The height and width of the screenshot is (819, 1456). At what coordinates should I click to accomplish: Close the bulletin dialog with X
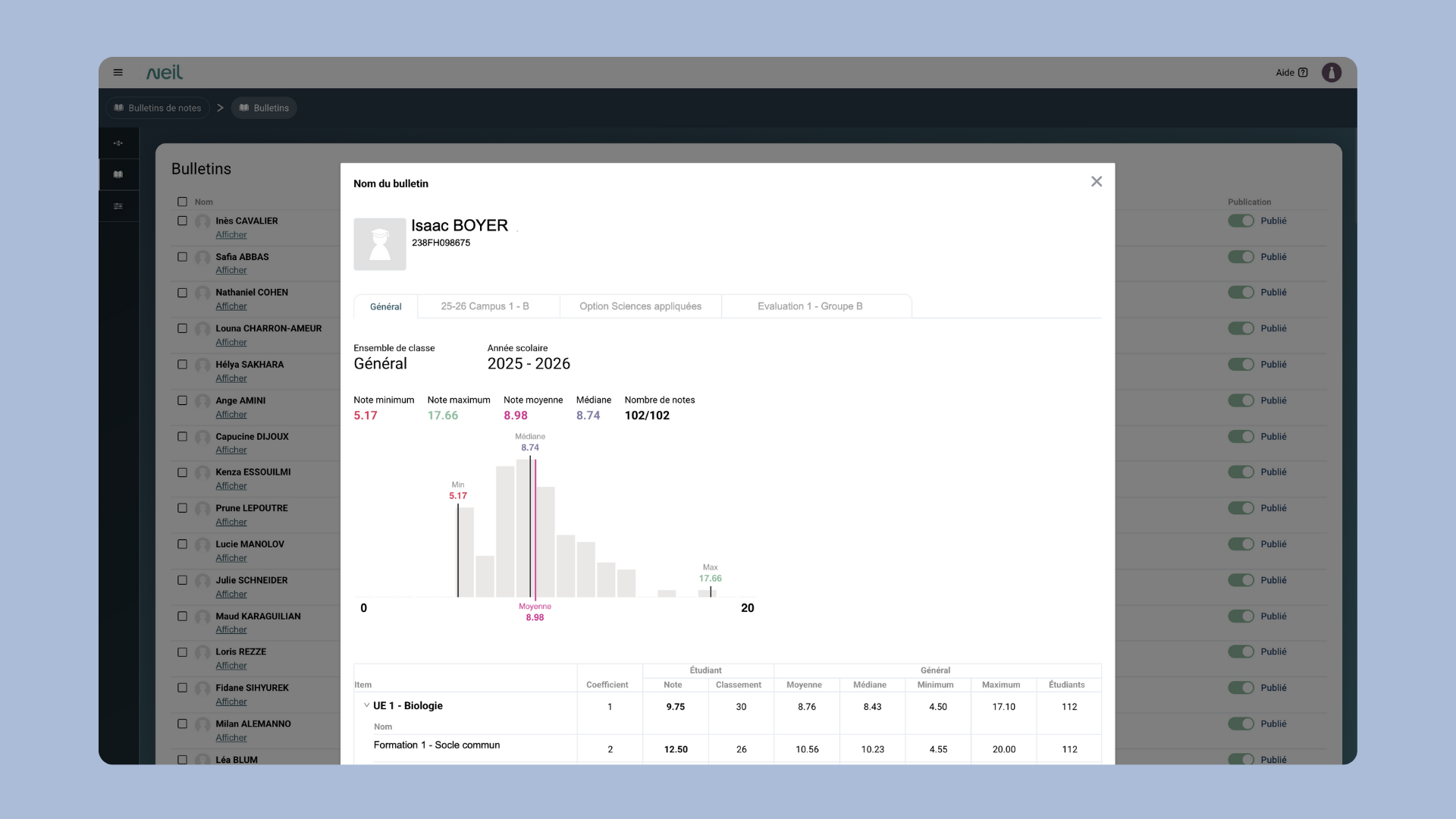1096,182
